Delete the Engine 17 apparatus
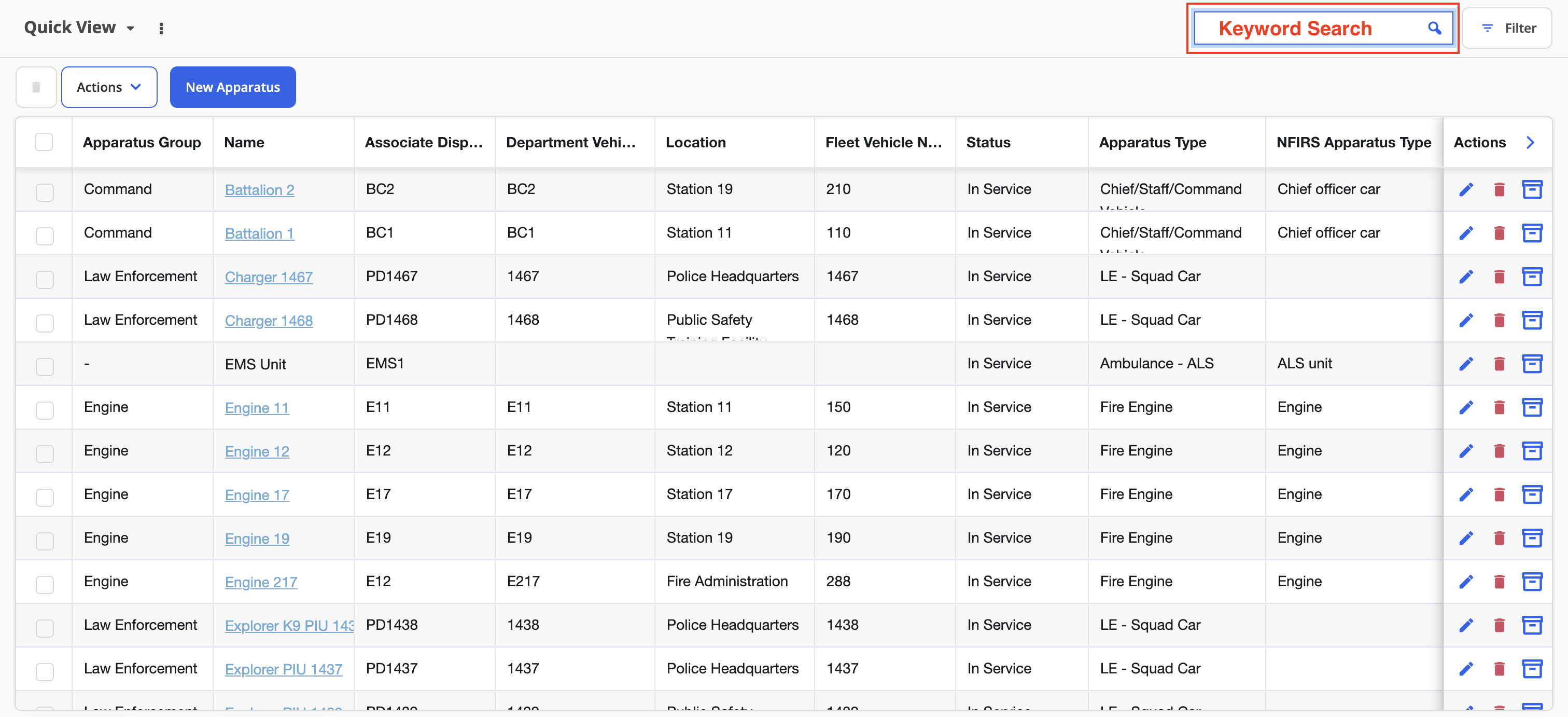The width and height of the screenshot is (1568, 717). (x=1499, y=494)
